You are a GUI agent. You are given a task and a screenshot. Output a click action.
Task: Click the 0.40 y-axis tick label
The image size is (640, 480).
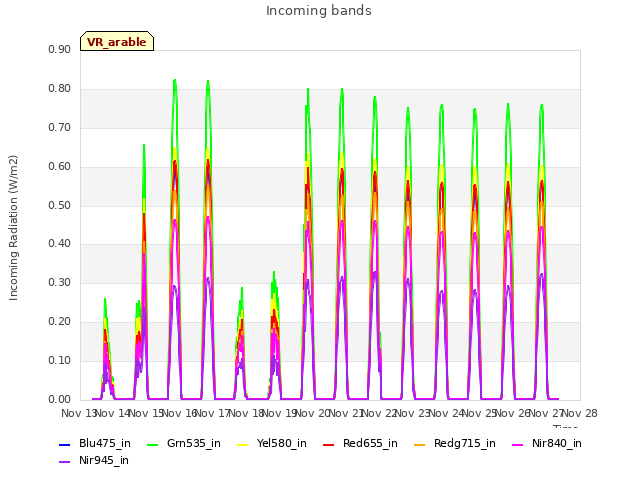(59, 244)
